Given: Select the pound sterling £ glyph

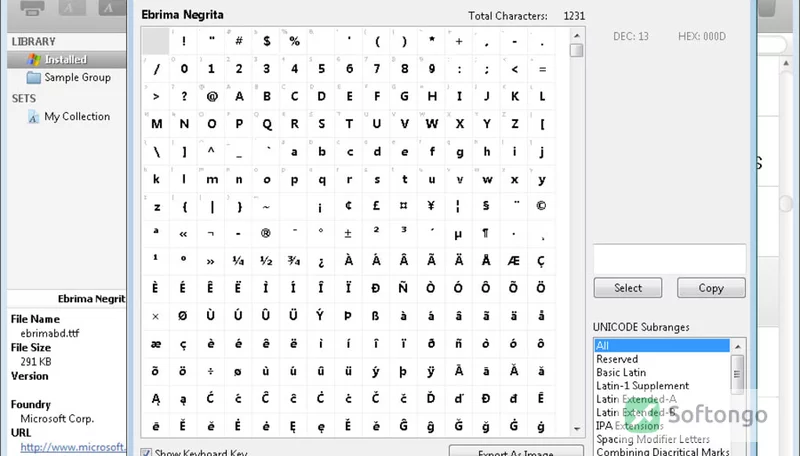Looking at the screenshot, I should (377, 206).
